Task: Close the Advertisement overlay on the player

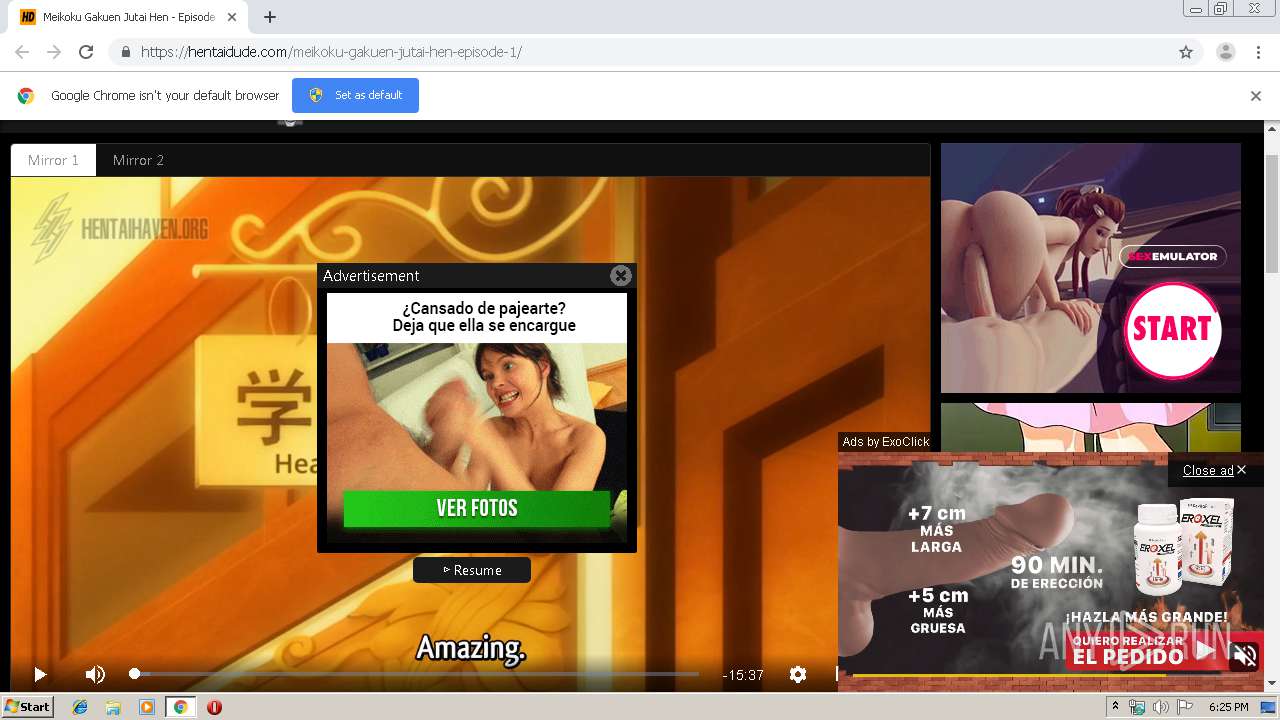Action: (621, 276)
